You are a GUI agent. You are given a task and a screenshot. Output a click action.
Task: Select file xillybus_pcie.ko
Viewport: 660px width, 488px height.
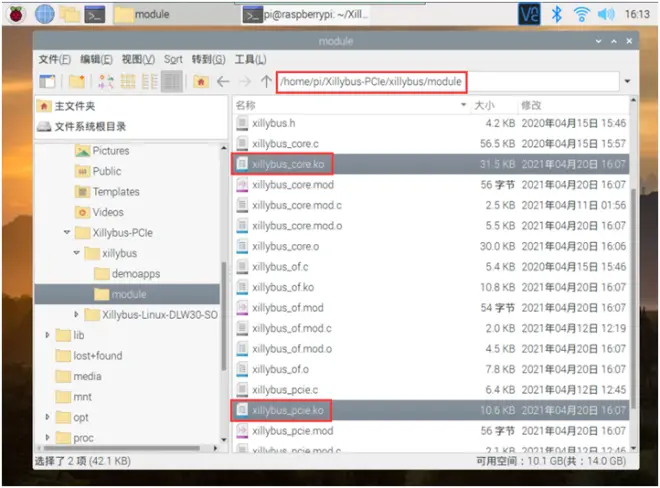(431, 410)
